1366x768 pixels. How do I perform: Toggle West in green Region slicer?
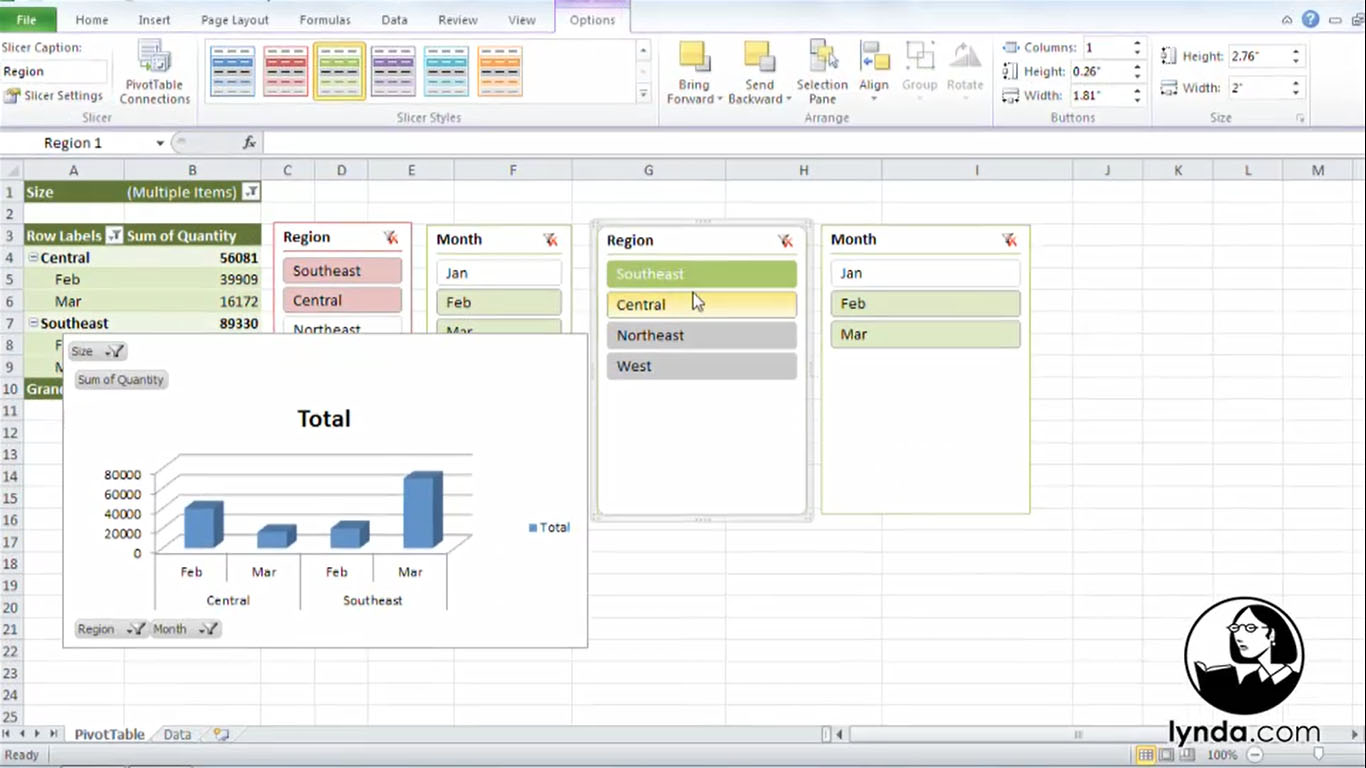tap(702, 367)
